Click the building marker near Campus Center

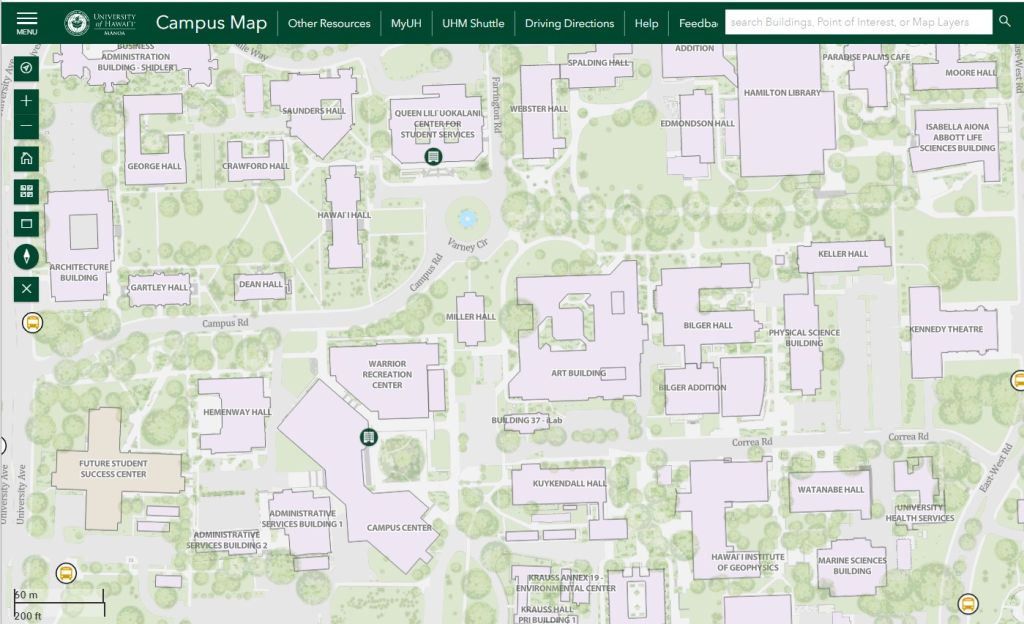369,437
